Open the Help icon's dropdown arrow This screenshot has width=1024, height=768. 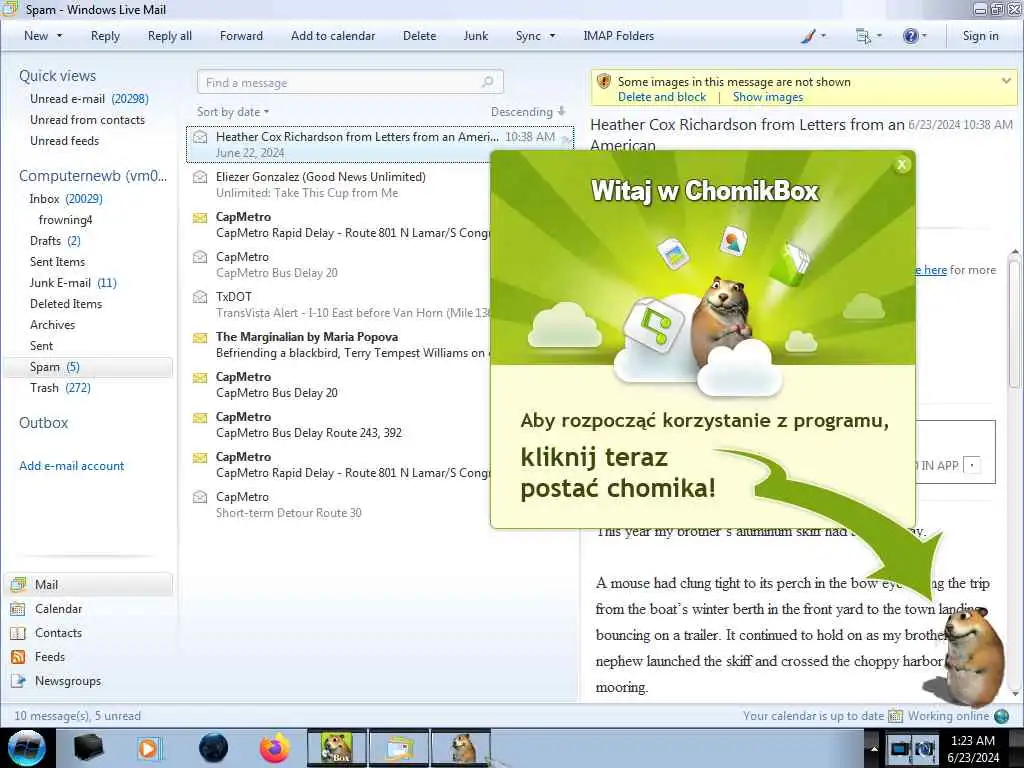tap(924, 36)
